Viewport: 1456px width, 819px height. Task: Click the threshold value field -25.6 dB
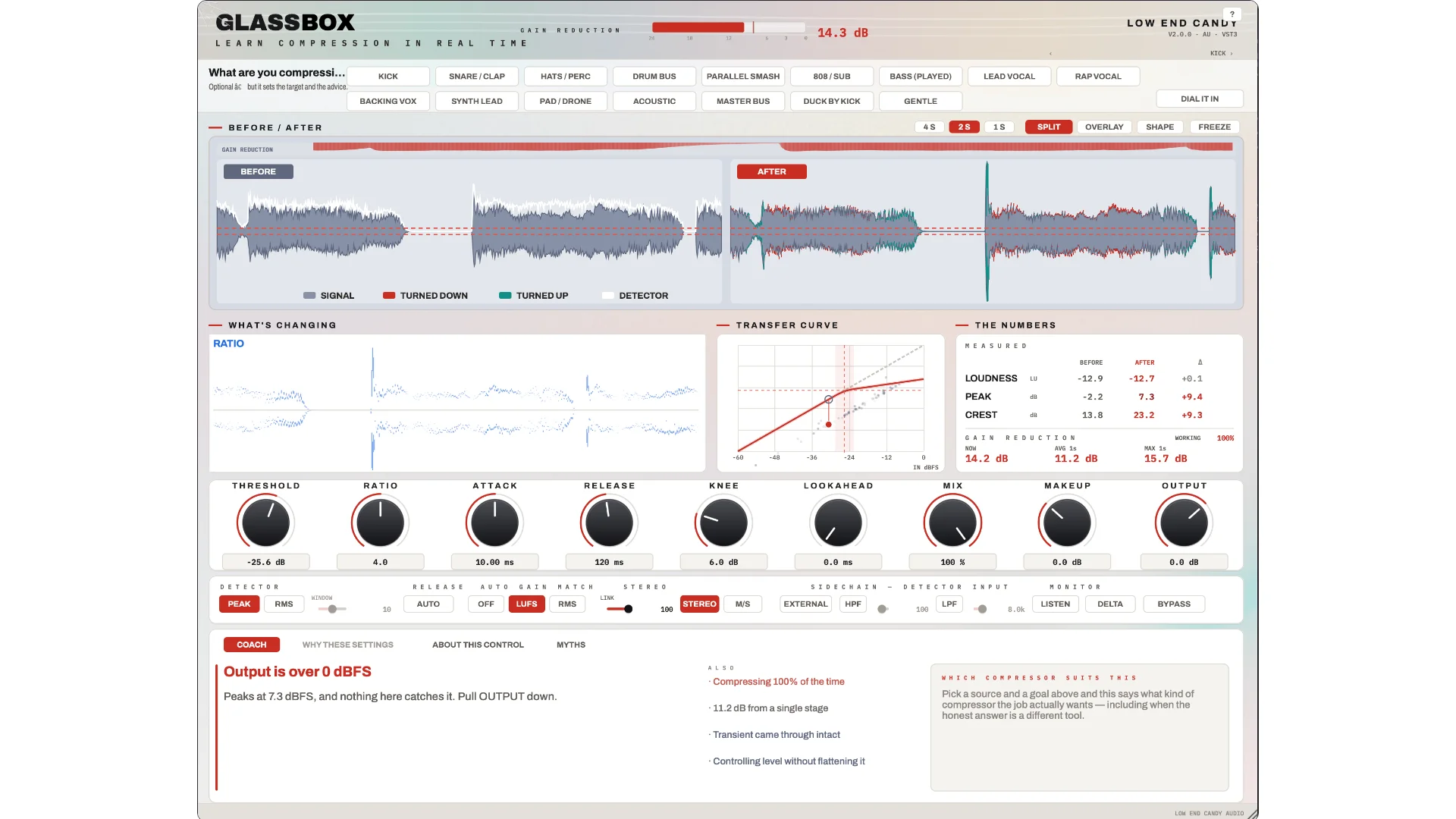[x=266, y=563]
